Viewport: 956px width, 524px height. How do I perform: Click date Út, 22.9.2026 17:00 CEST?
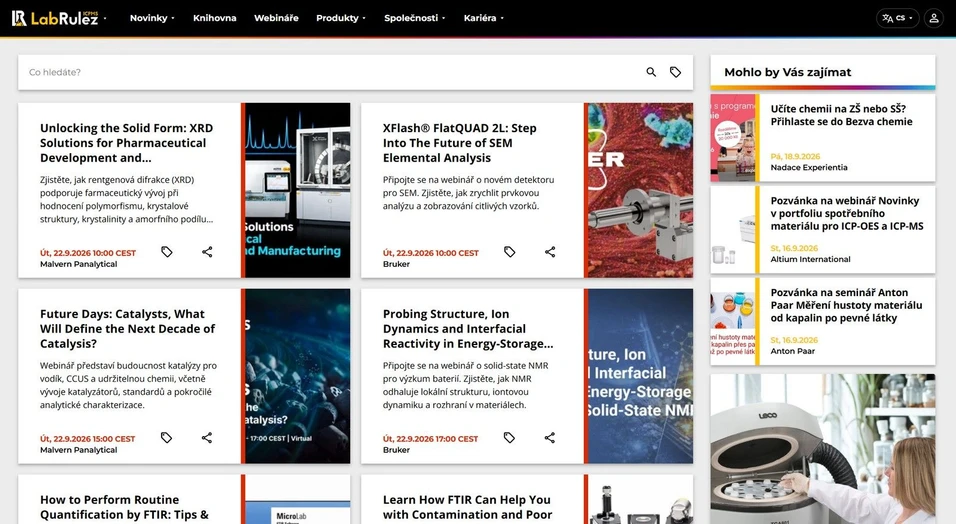coord(430,439)
